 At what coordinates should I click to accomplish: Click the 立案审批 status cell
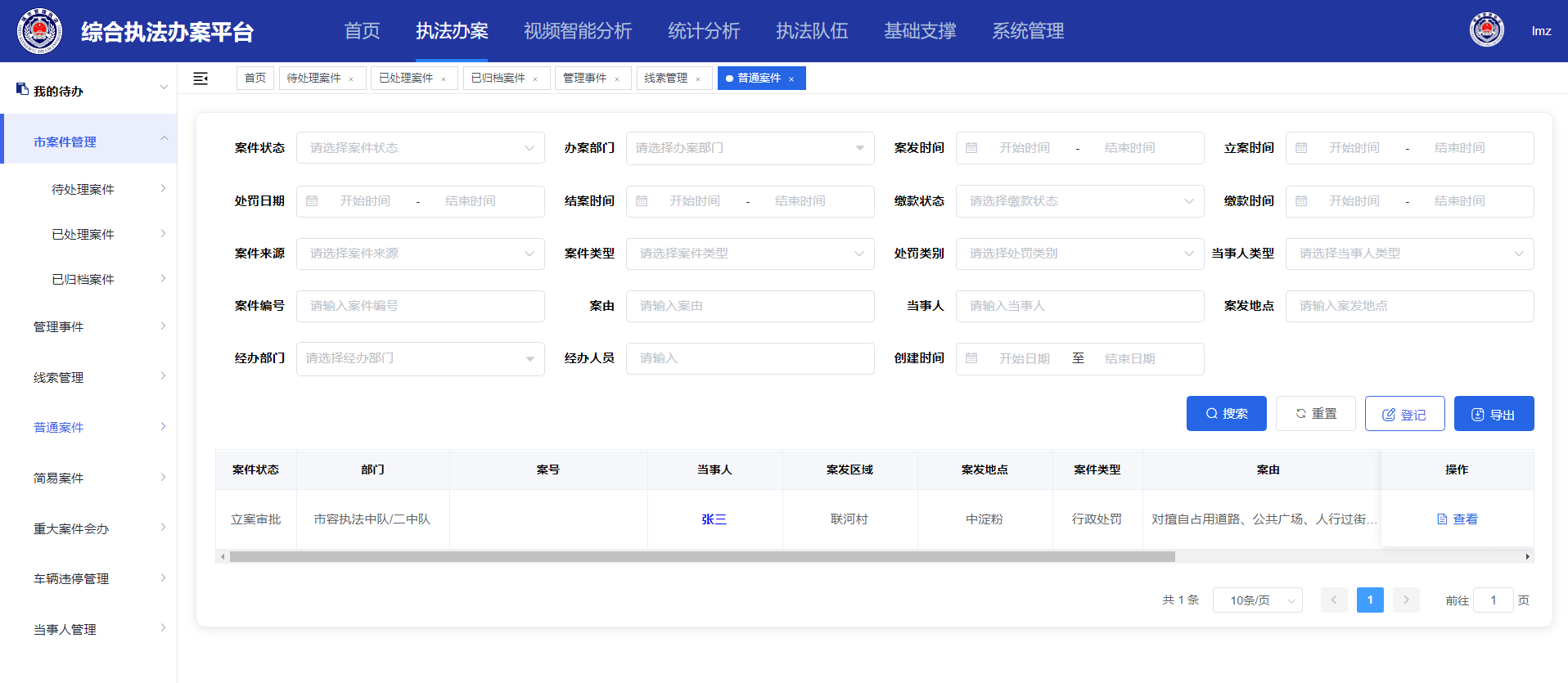(255, 519)
